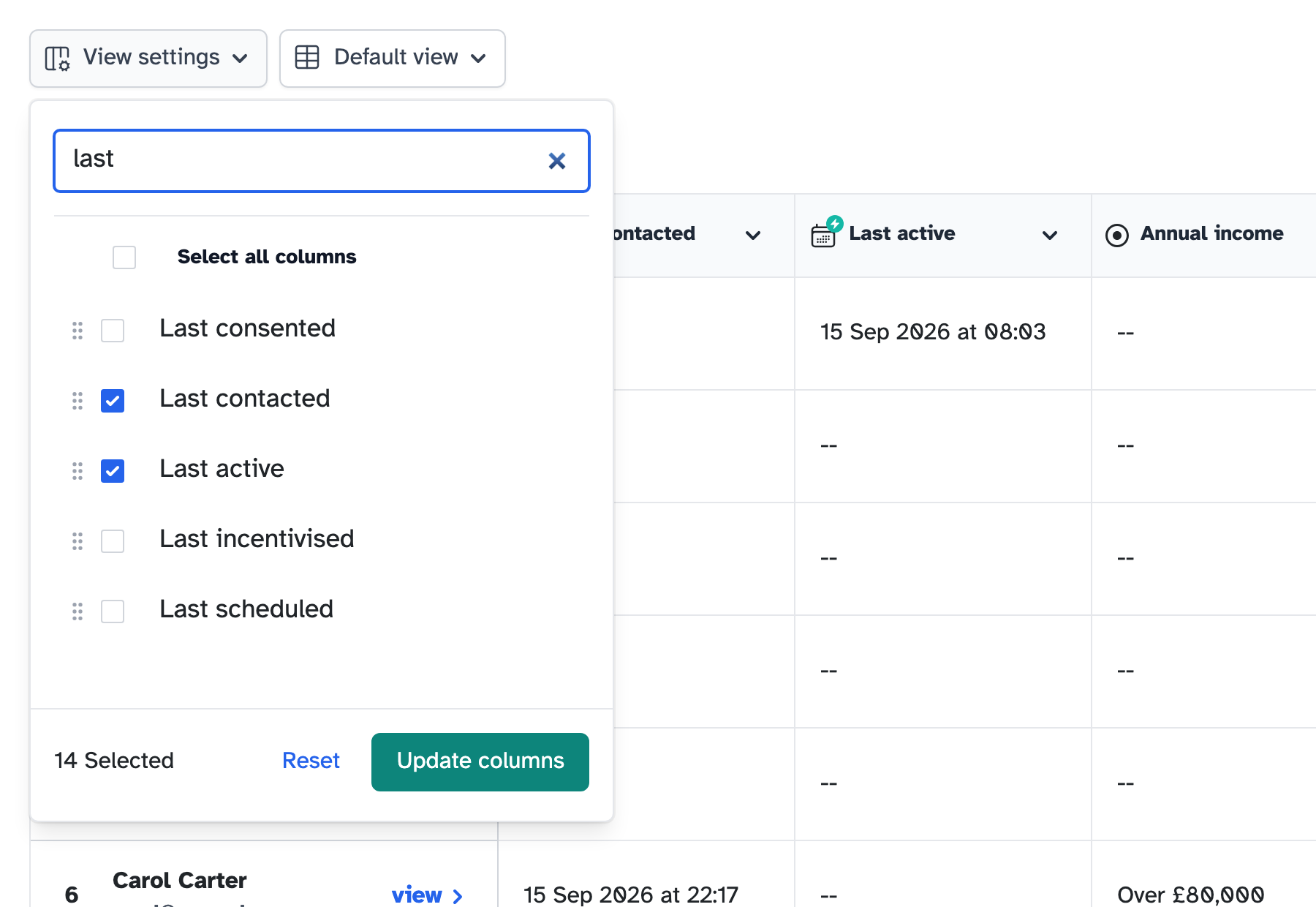Grab the drag handle for Last incentivised
The width and height of the screenshot is (1316, 907).
(77, 541)
